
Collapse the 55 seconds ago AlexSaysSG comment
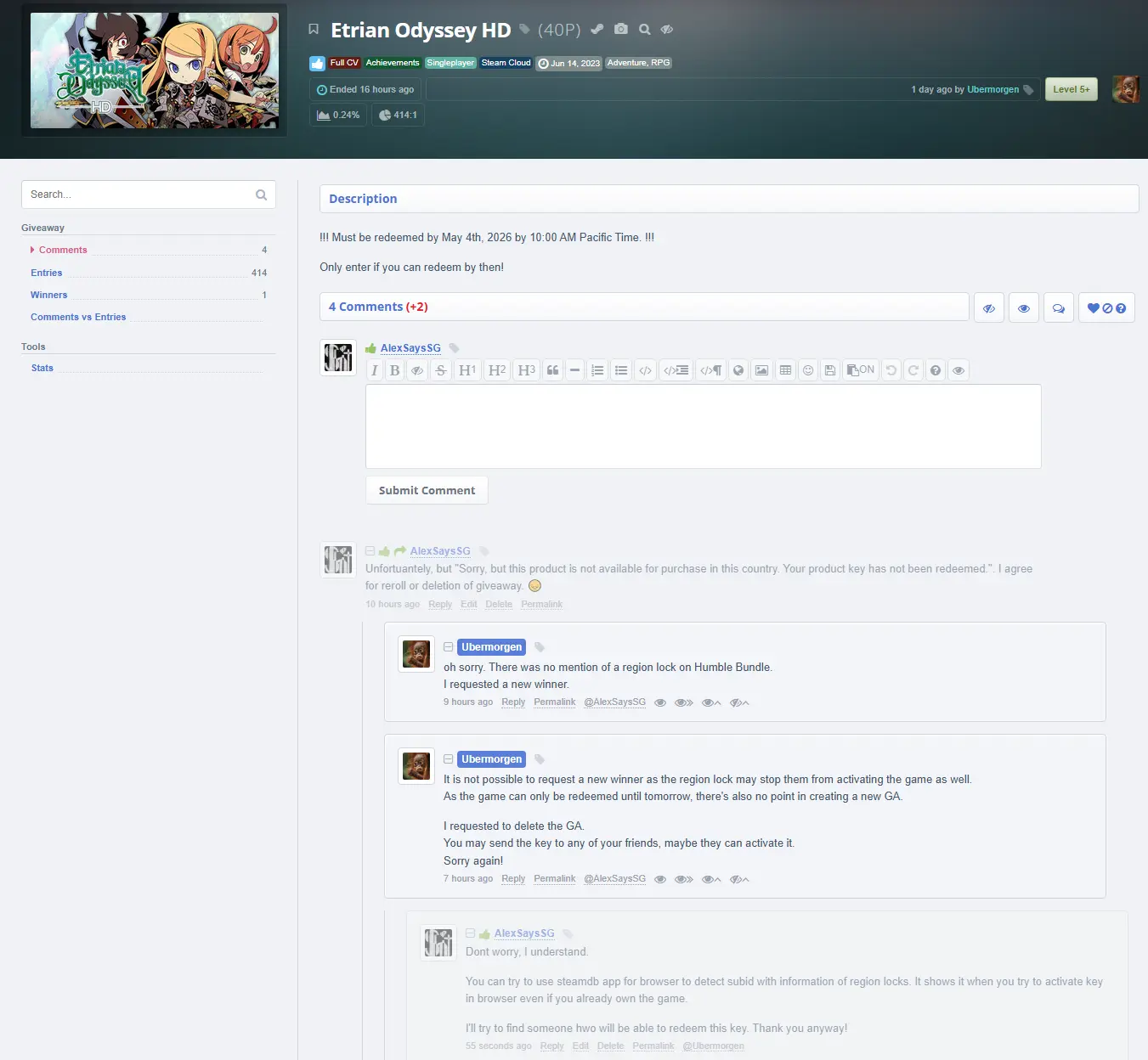click(x=471, y=933)
